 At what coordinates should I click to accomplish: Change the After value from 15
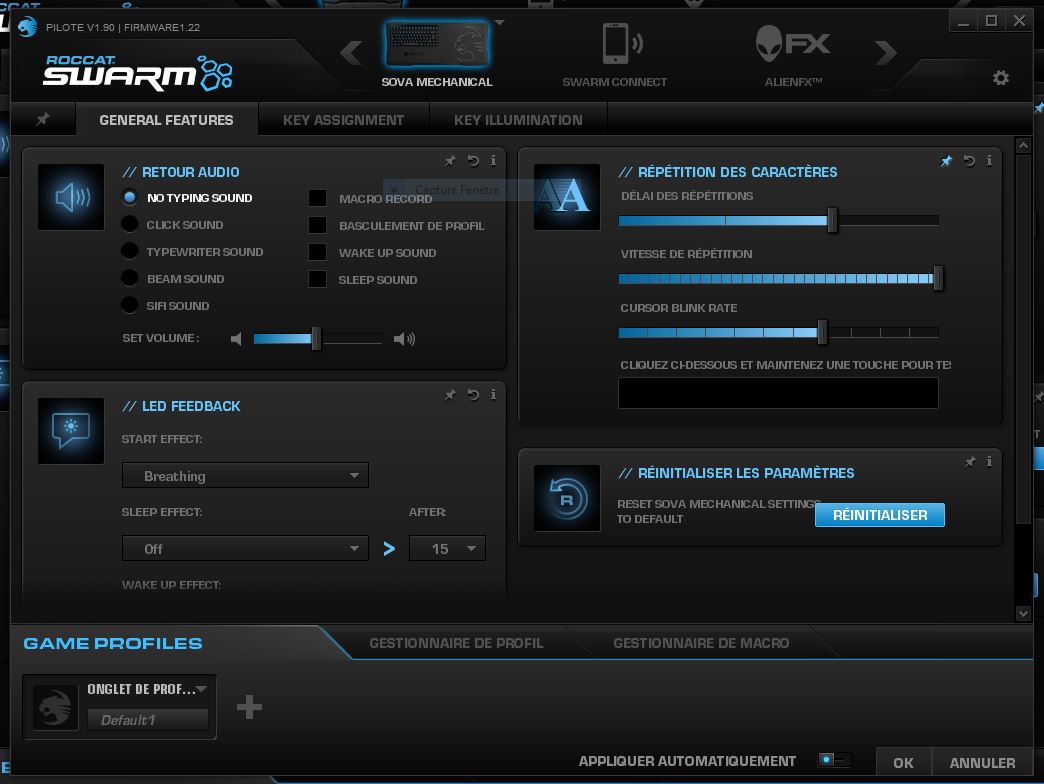pyautogui.click(x=447, y=548)
